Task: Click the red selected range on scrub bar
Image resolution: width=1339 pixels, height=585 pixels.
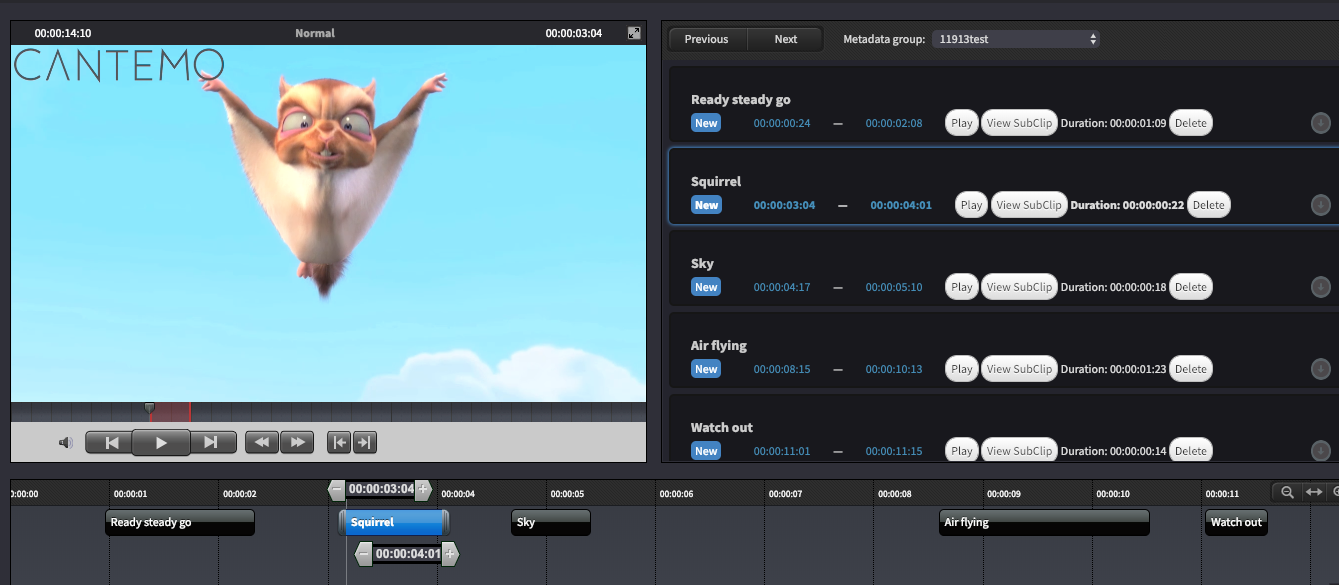Action: (x=170, y=412)
